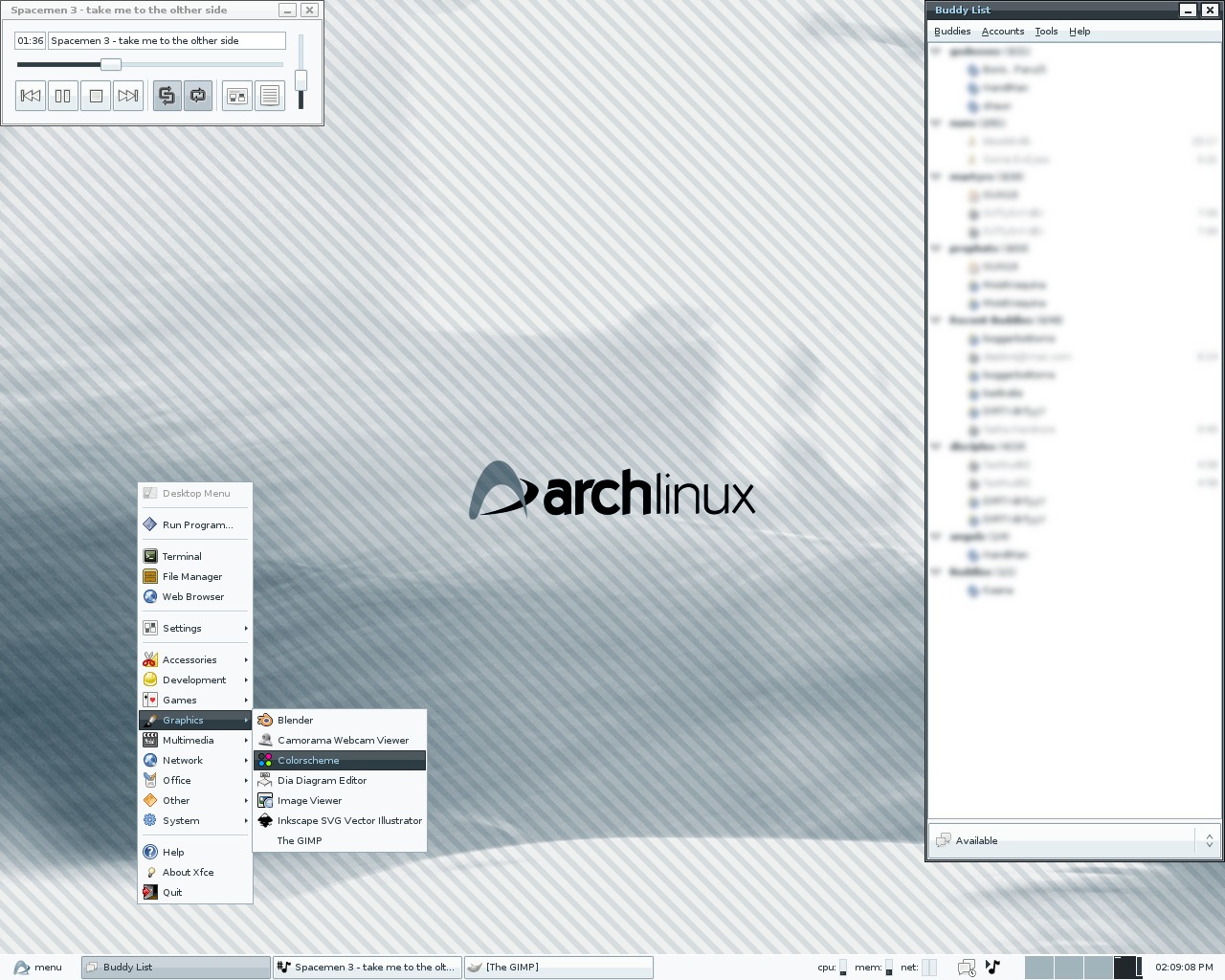Image resolution: width=1225 pixels, height=980 pixels.
Task: Skip to next track in music player
Action: (128, 96)
